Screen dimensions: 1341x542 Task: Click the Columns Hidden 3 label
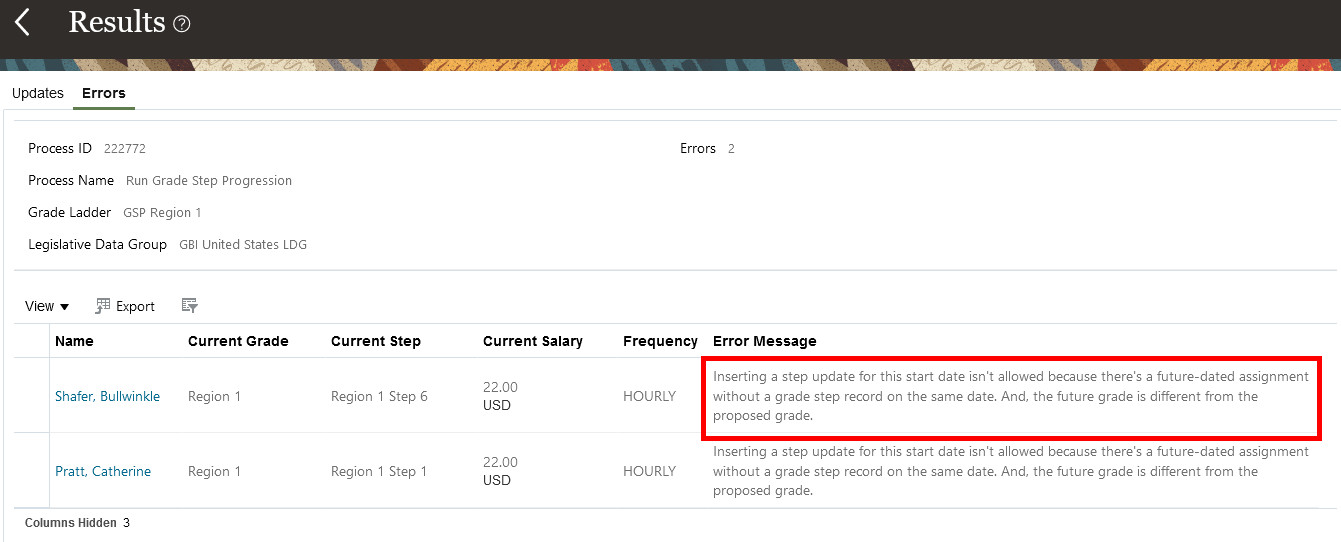tap(77, 523)
